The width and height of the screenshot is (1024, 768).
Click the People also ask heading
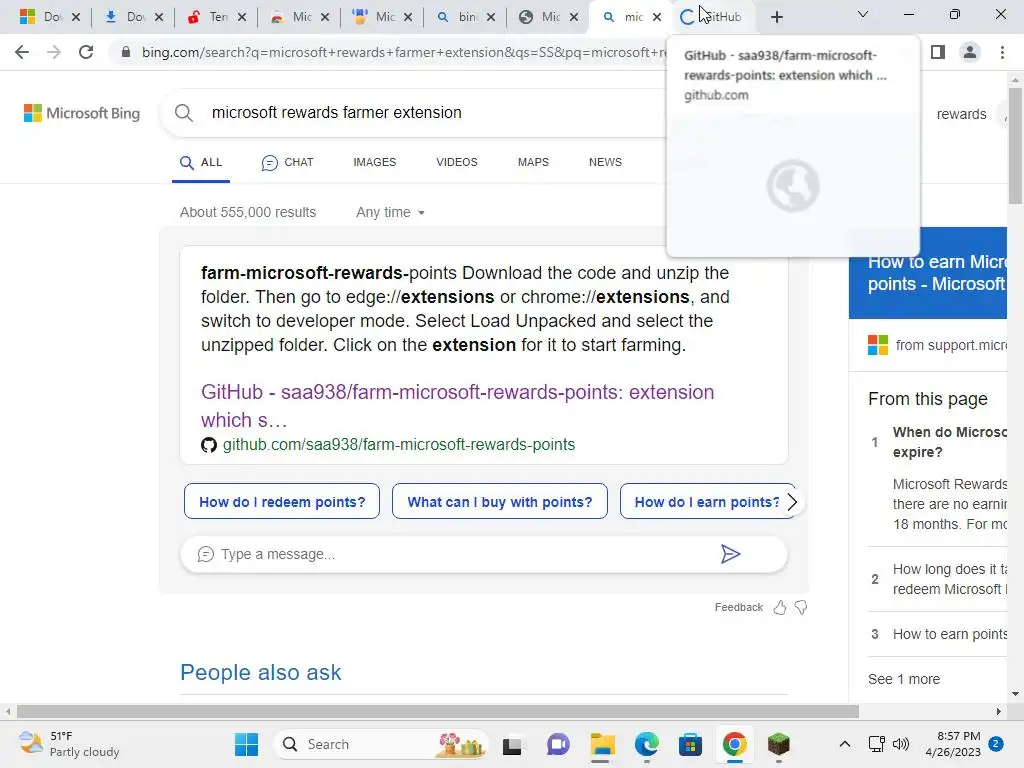[x=261, y=673]
